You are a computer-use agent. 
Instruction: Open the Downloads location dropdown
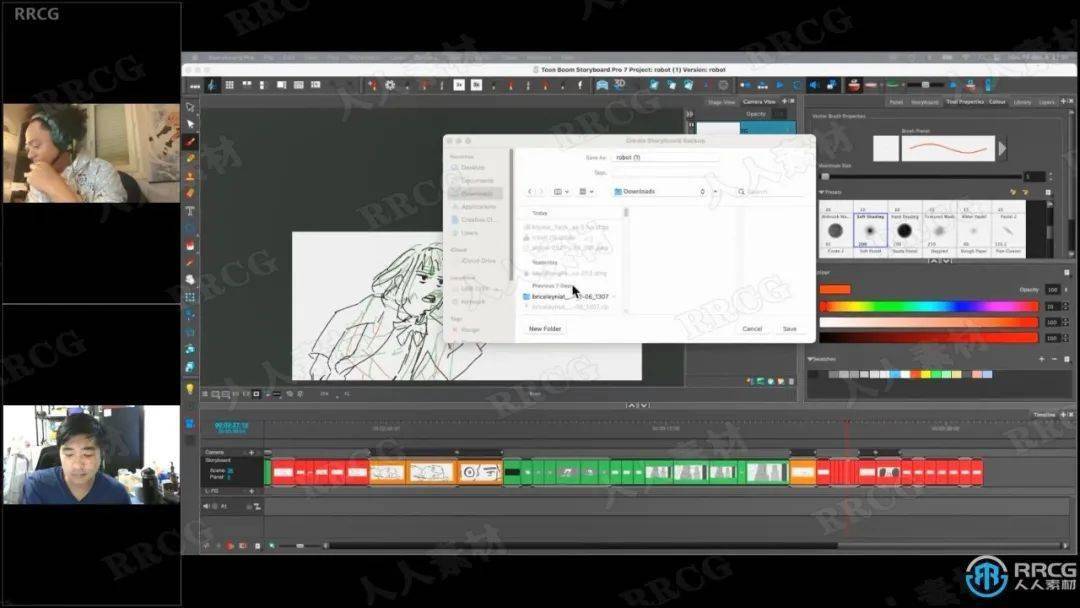pos(660,191)
